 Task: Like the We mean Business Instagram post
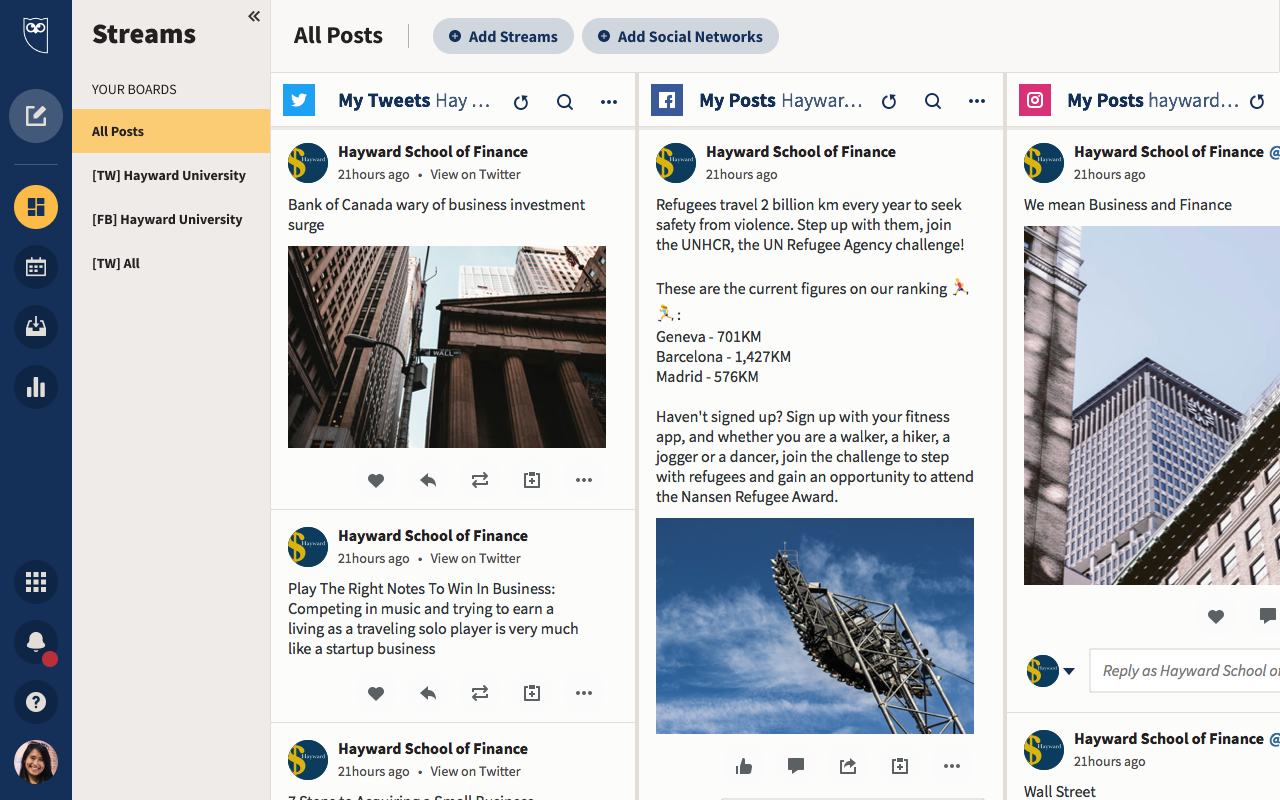pyautogui.click(x=1216, y=616)
